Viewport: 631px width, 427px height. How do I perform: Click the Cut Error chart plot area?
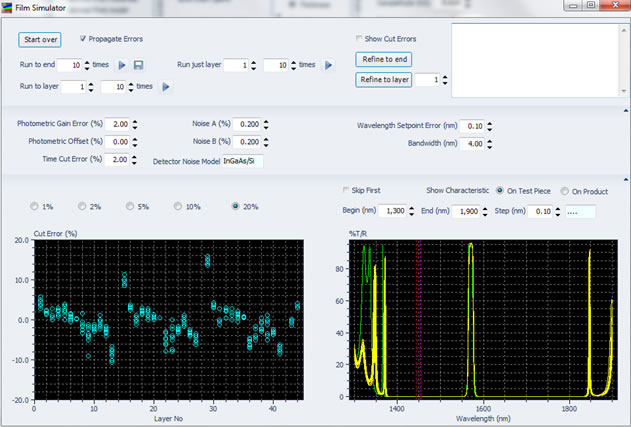[x=169, y=320]
